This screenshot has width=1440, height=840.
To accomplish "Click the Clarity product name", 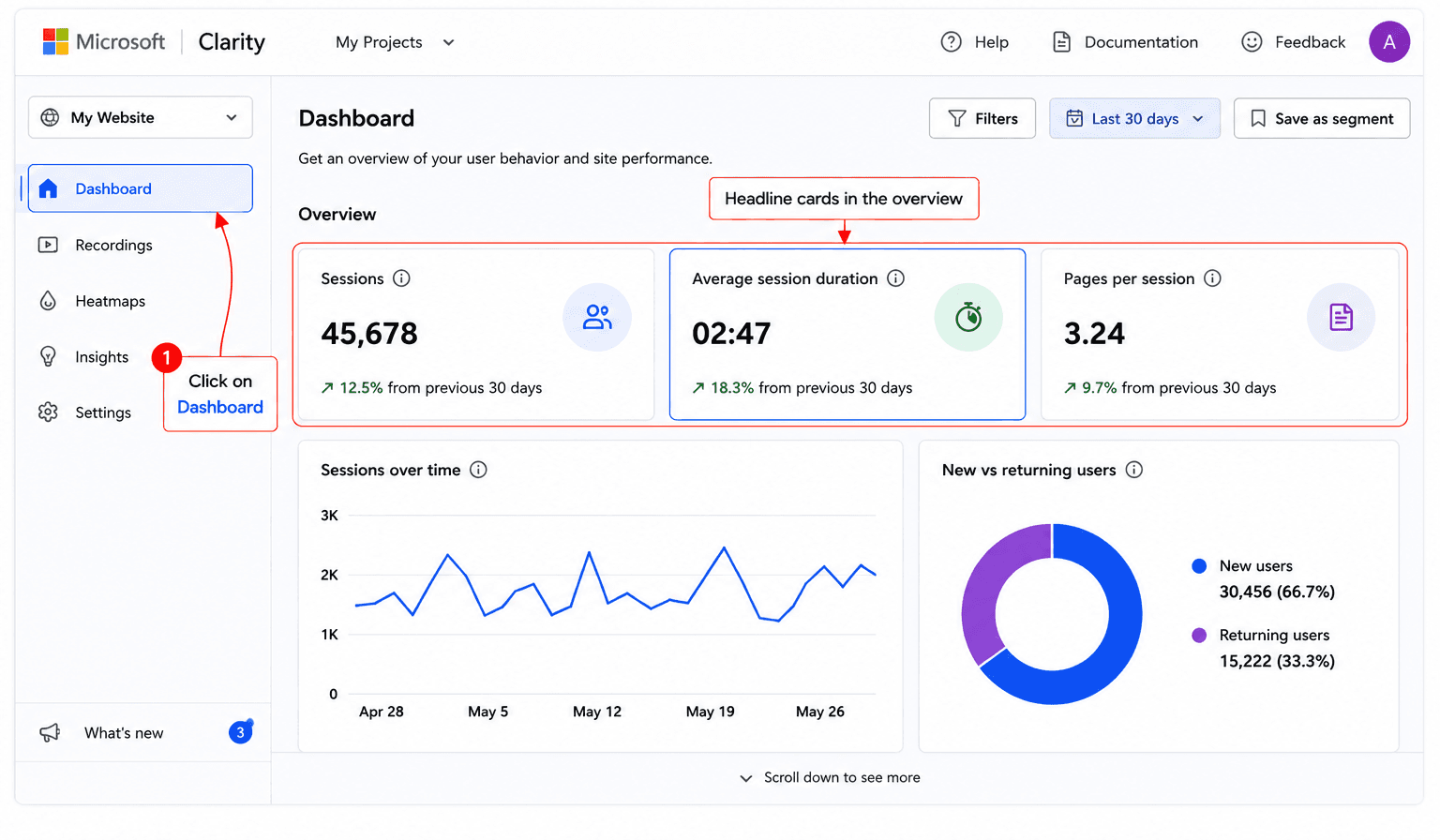I will (232, 42).
